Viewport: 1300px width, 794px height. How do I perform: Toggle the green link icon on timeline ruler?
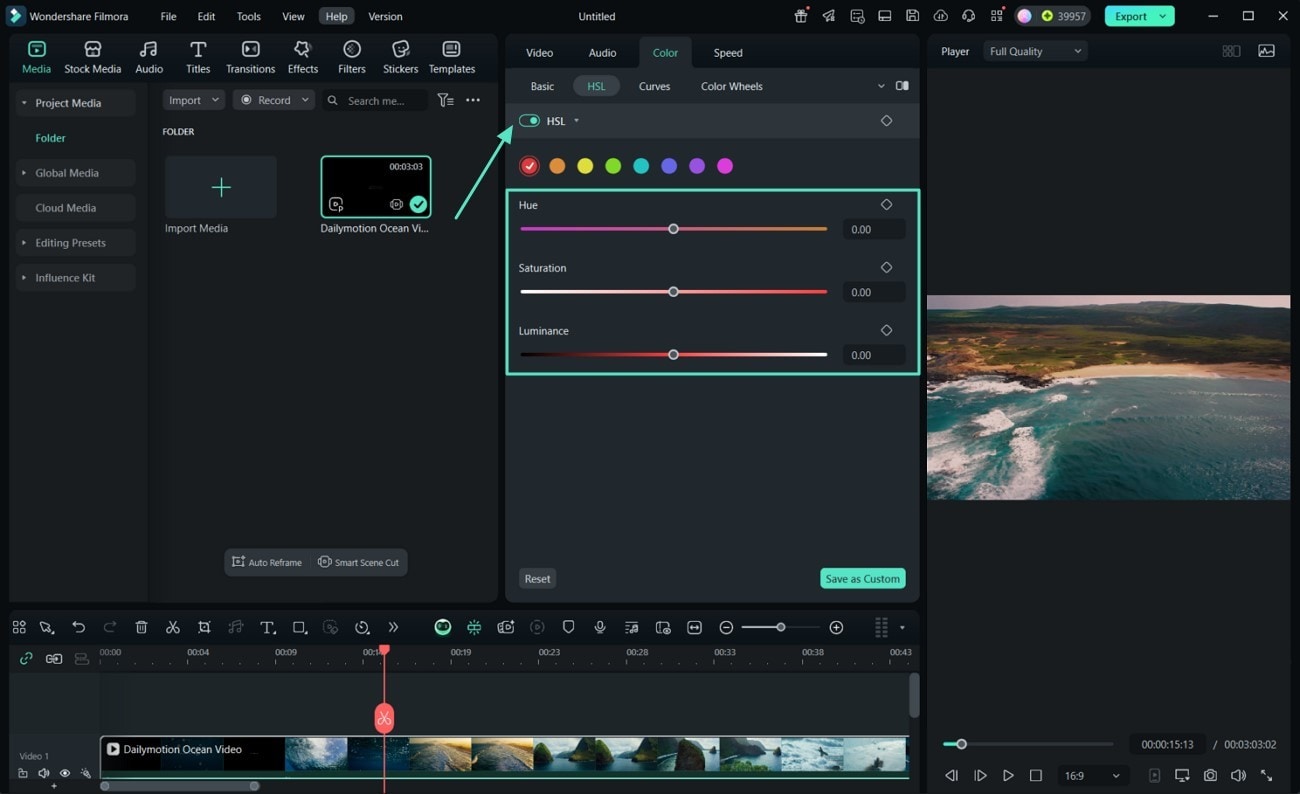[26, 658]
